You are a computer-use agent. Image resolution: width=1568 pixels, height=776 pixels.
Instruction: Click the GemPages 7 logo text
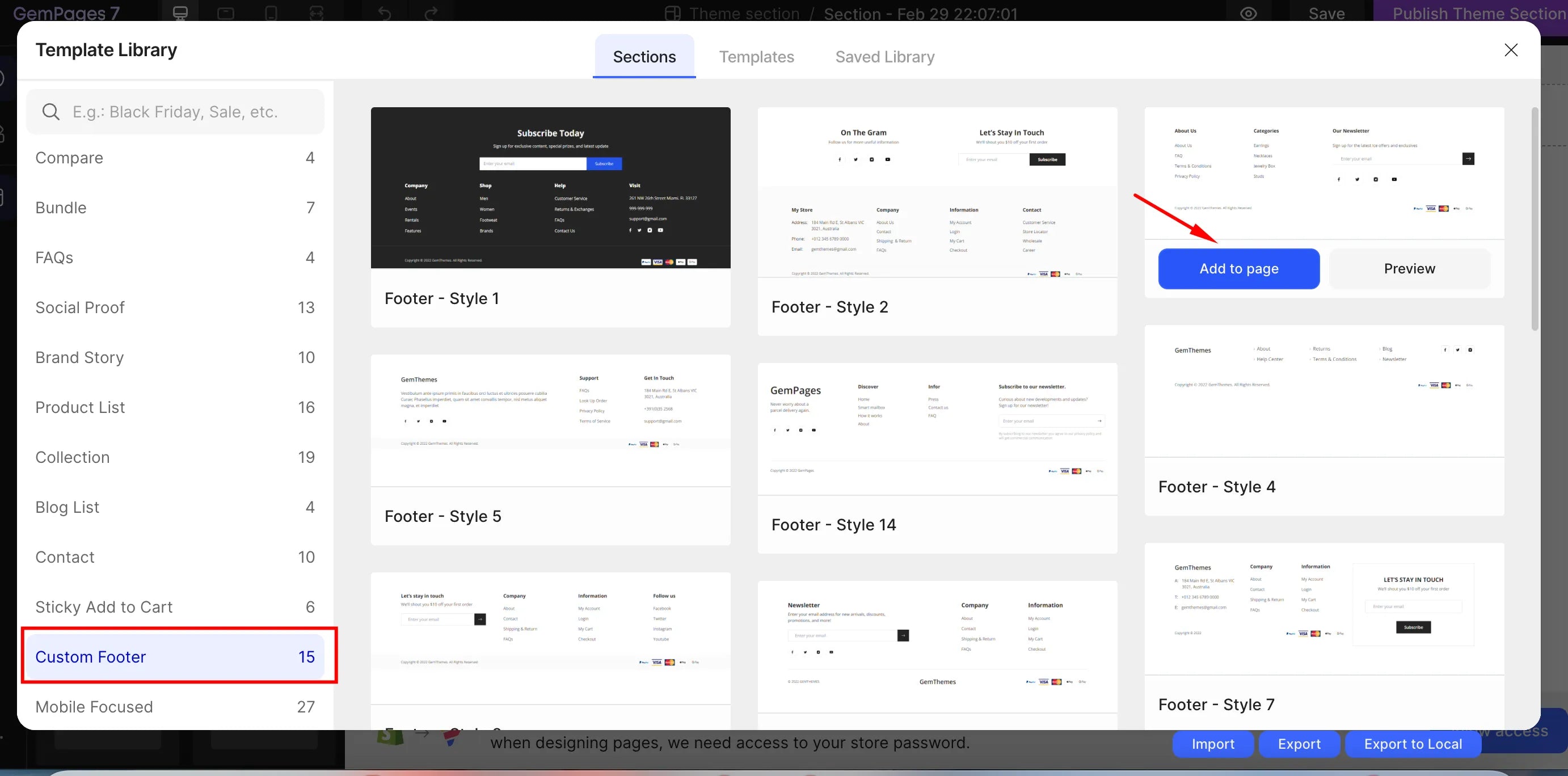pyautogui.click(x=66, y=13)
